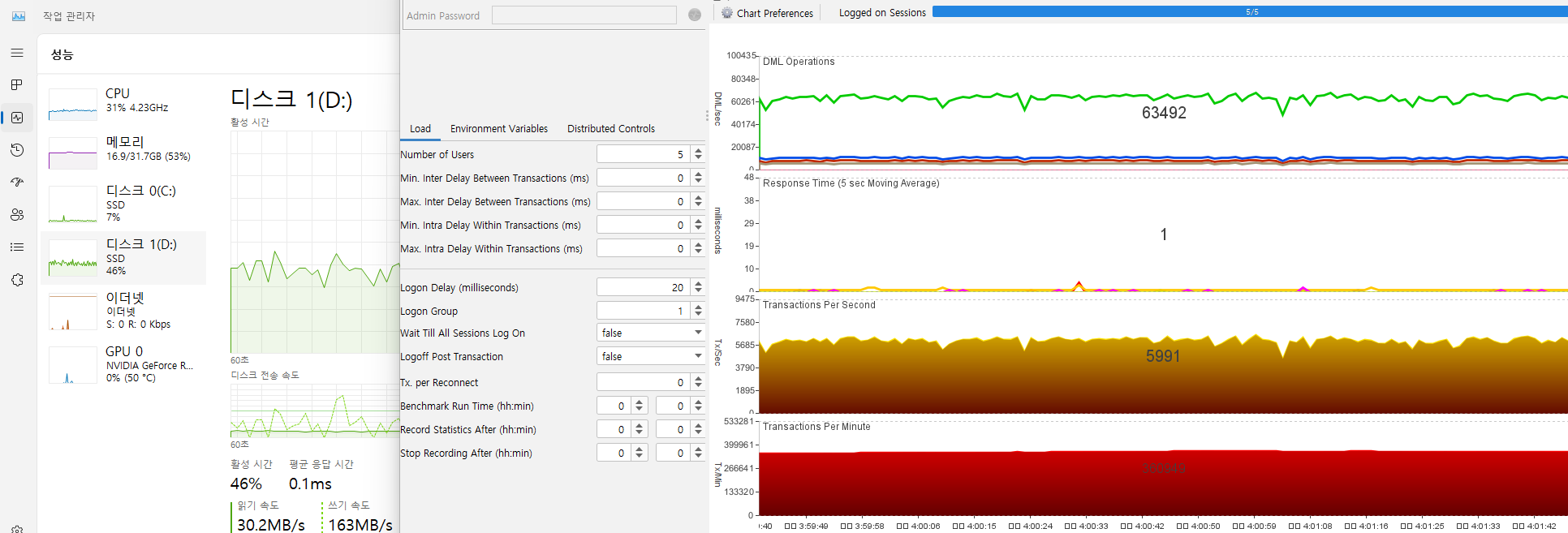Switch to the Distributed Controls tab
Viewport: 1568px width, 533px height.
[610, 128]
